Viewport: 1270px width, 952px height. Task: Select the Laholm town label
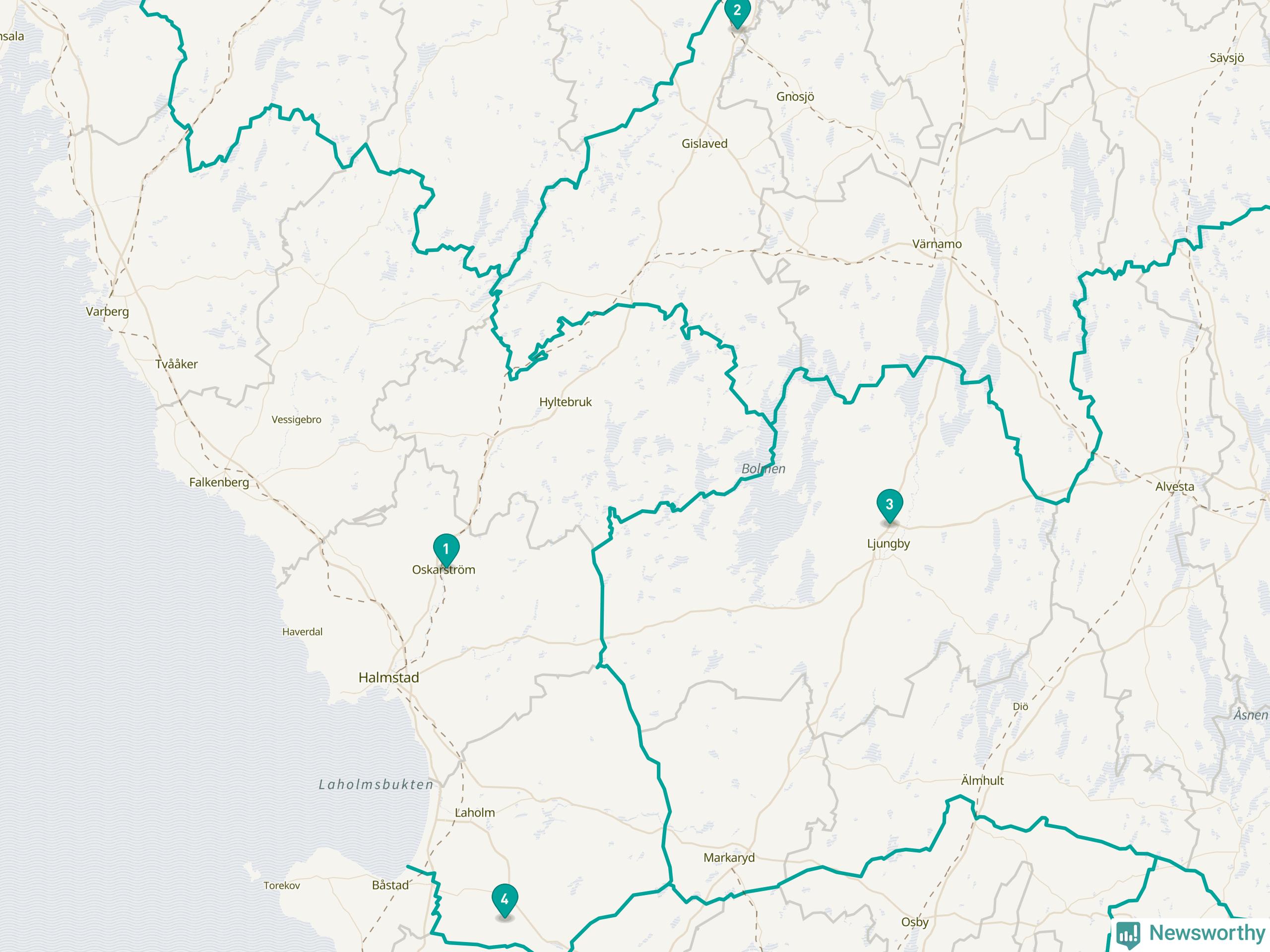[475, 813]
